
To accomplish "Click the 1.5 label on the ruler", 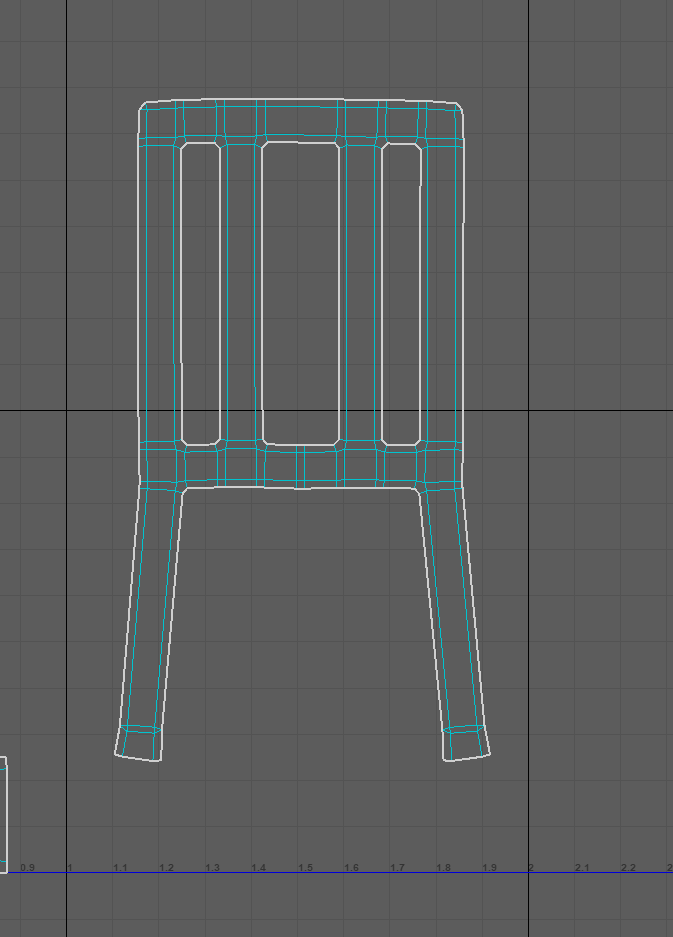I will click(305, 867).
